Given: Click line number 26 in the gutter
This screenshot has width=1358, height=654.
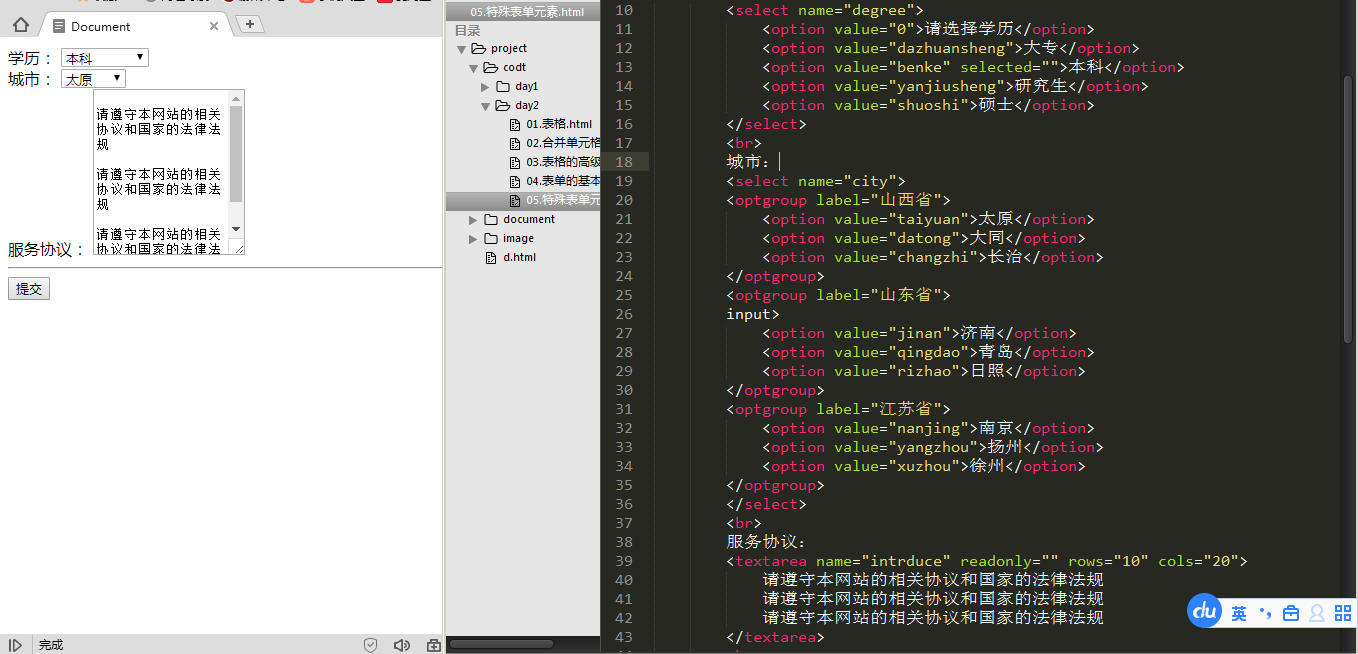Looking at the screenshot, I should coord(625,314).
